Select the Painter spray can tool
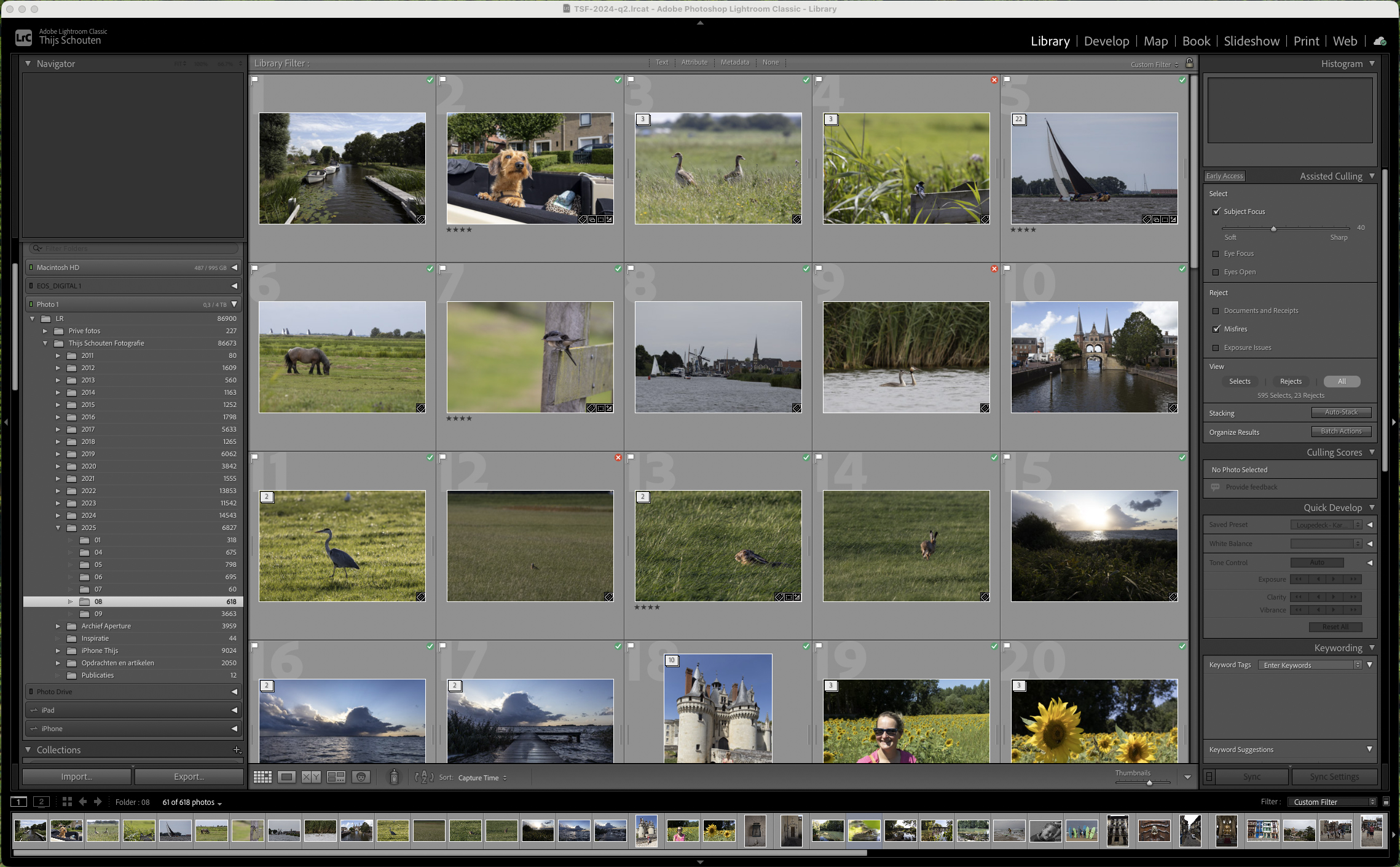 pyautogui.click(x=394, y=777)
